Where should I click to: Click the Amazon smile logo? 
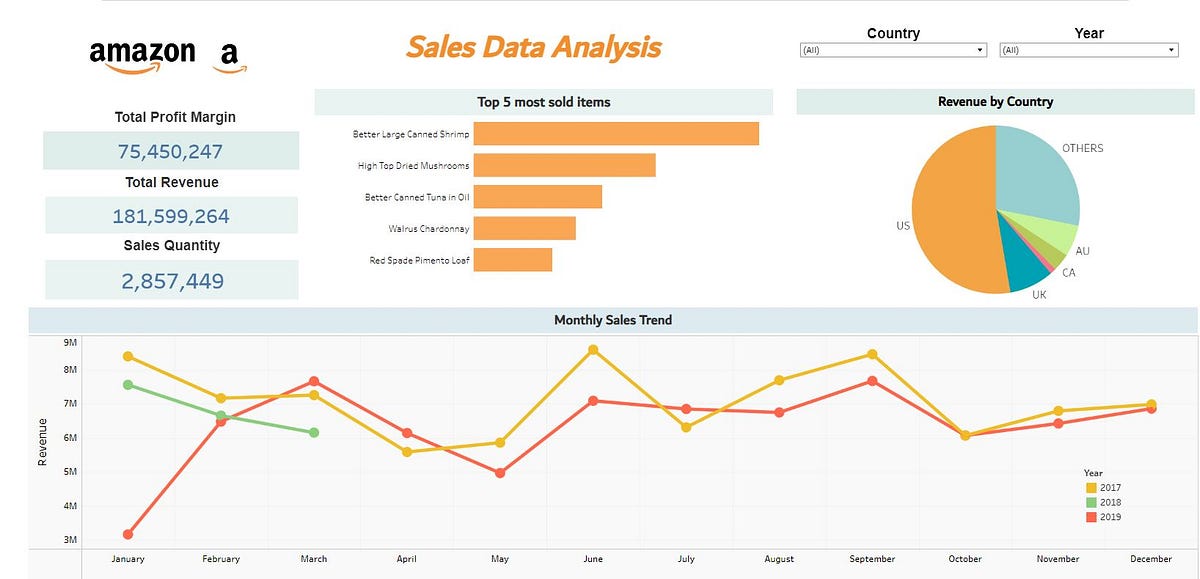(x=143, y=53)
